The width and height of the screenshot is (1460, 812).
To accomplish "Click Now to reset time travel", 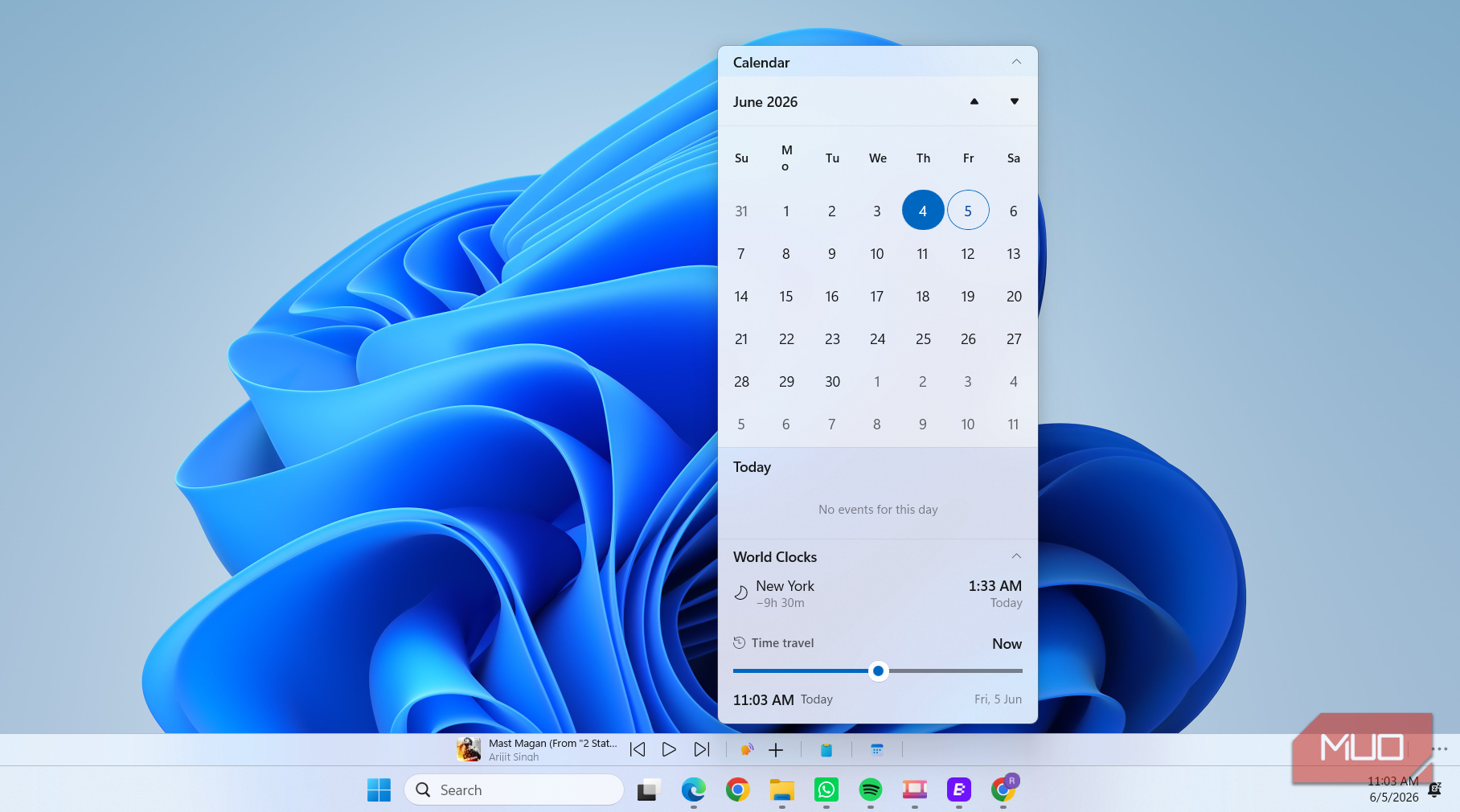I will click(x=1007, y=644).
